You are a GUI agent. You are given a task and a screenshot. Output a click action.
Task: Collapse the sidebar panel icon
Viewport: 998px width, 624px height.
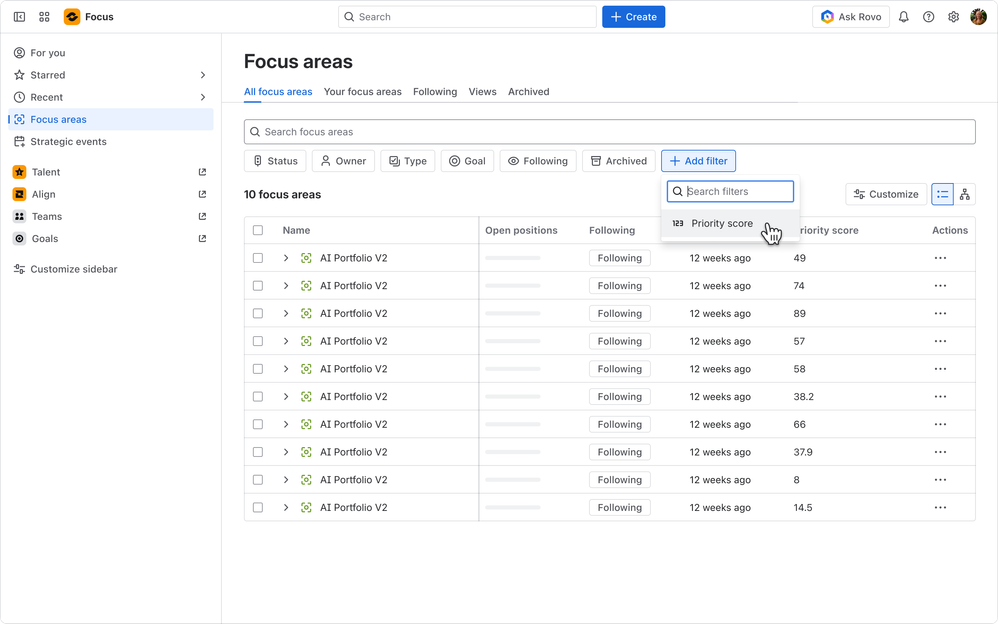[19, 17]
